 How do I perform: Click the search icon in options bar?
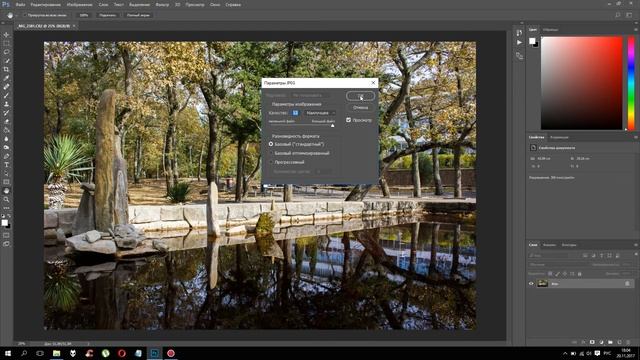click(618, 15)
